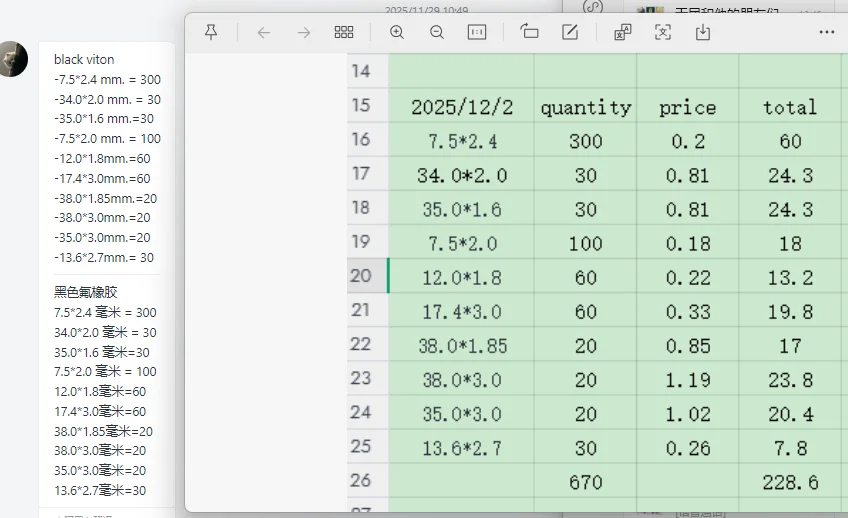Viewport: 848px width, 518px height.
Task: Select the 'quantity' header cell
Action: pos(585,105)
